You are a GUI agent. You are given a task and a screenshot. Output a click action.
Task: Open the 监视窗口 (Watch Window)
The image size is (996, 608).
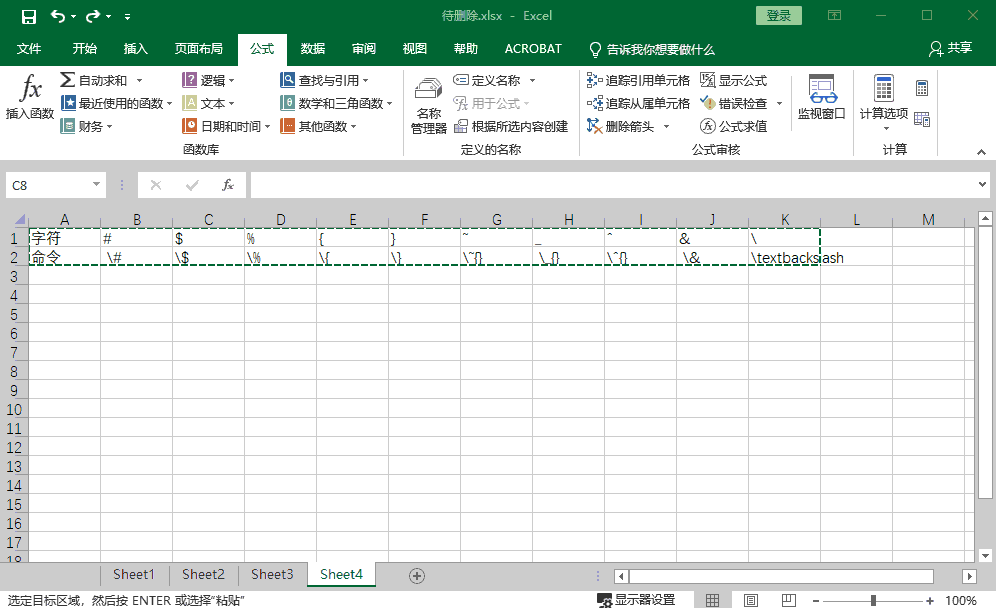pyautogui.click(x=822, y=100)
